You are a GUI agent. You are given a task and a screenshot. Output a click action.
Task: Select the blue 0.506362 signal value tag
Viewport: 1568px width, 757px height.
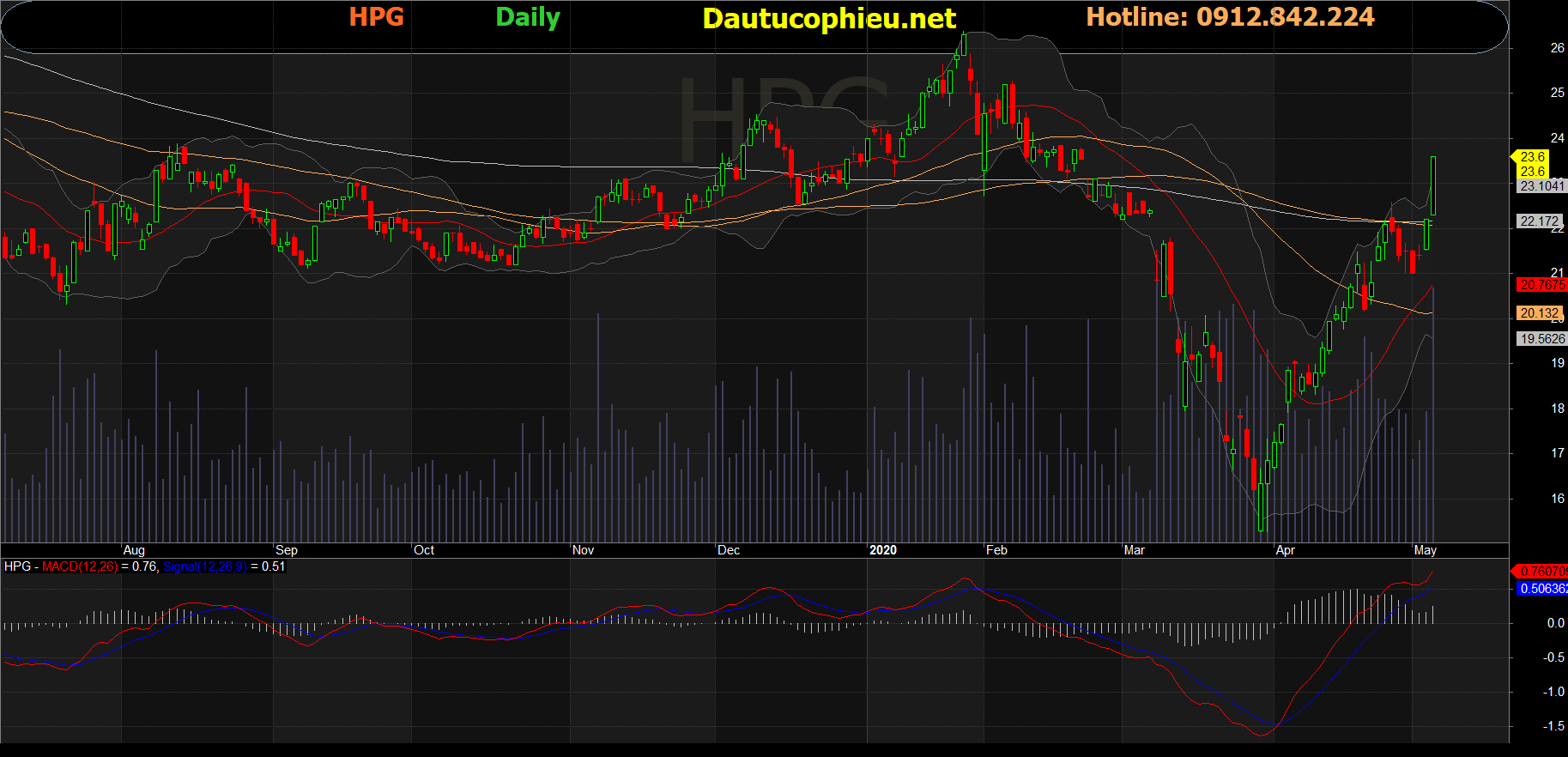click(1543, 589)
